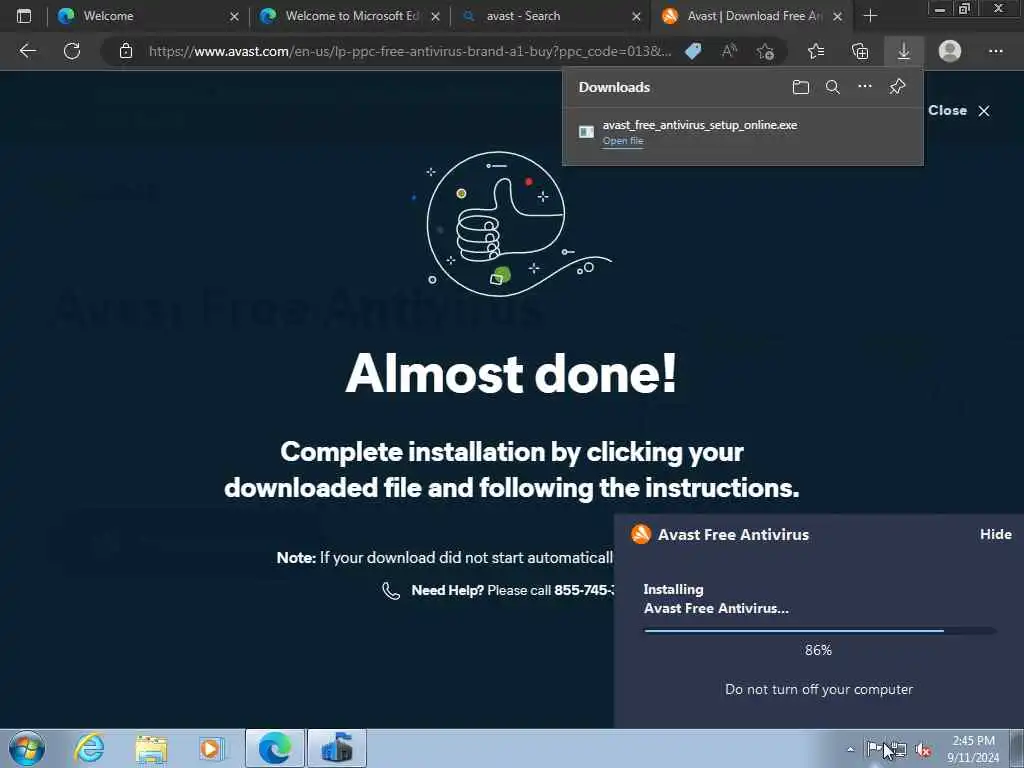This screenshot has height=768, width=1024.
Task: Select avast_free_antivirus_setup_online.exe download entry
Action: click(743, 133)
